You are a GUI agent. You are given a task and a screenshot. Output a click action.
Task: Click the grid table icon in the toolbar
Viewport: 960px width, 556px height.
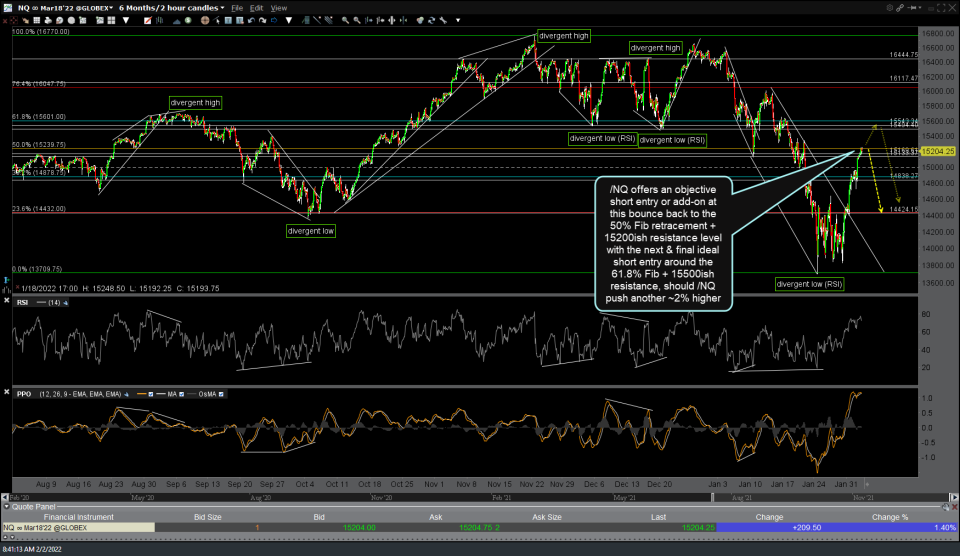37,20
